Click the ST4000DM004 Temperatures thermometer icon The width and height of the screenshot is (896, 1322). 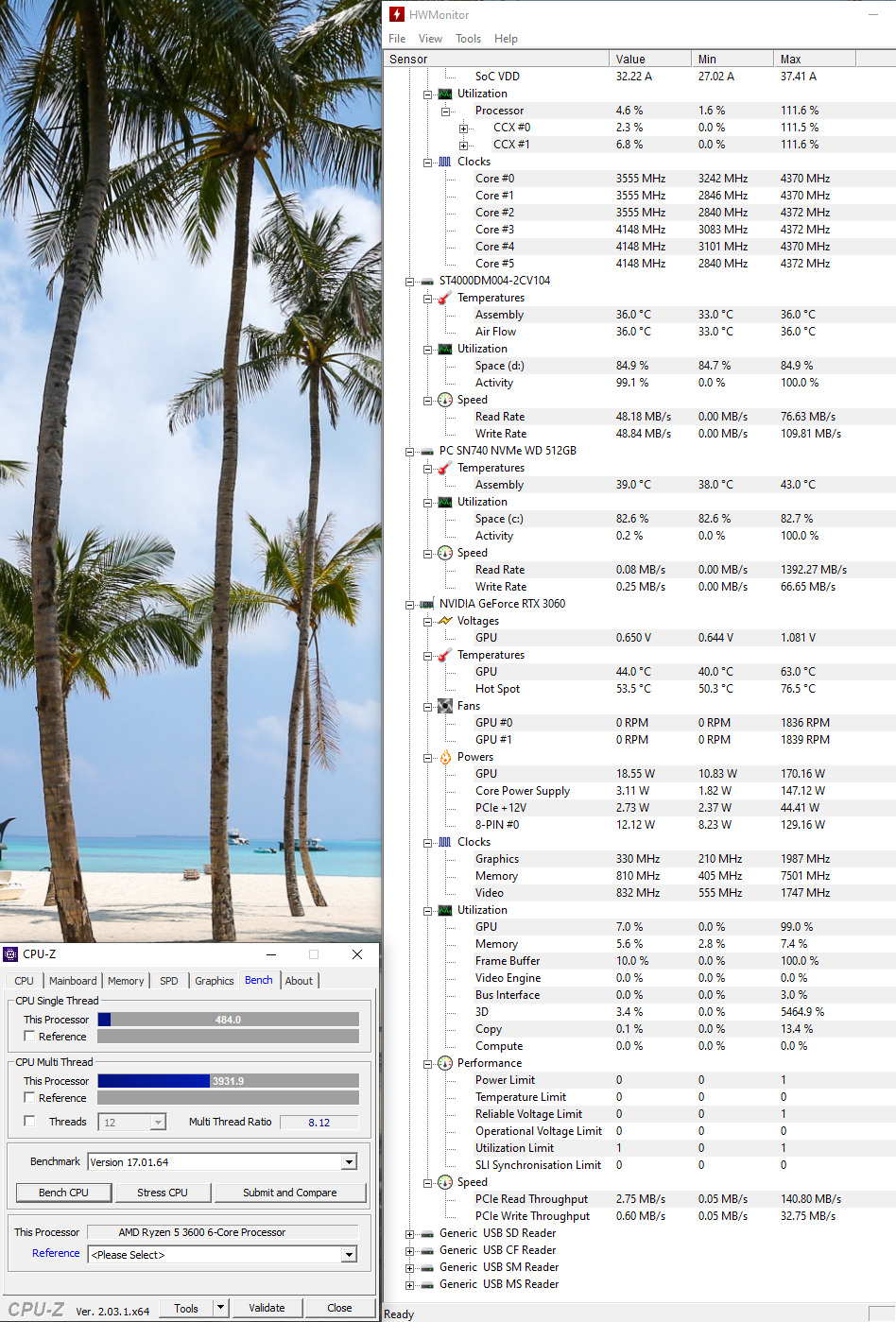coord(445,298)
